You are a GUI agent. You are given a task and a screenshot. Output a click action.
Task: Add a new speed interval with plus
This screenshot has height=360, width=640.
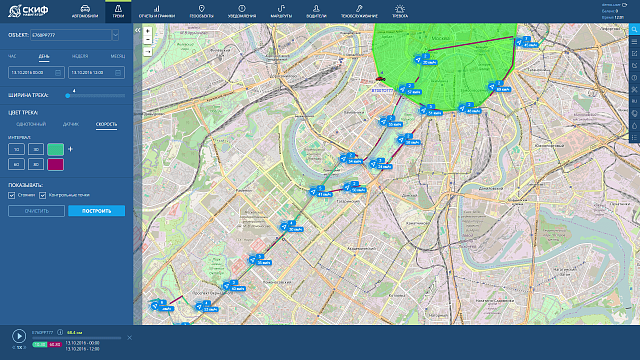click(x=70, y=149)
